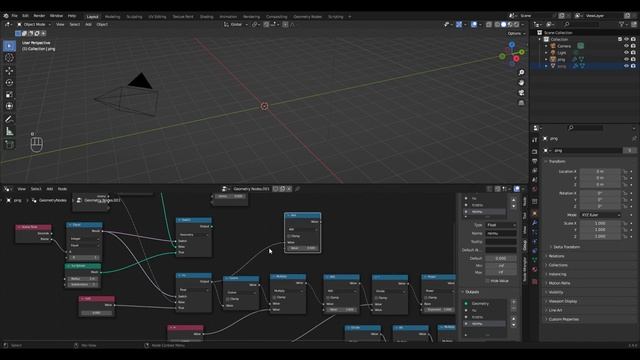Expand the Custom Properties panel

tap(563, 320)
